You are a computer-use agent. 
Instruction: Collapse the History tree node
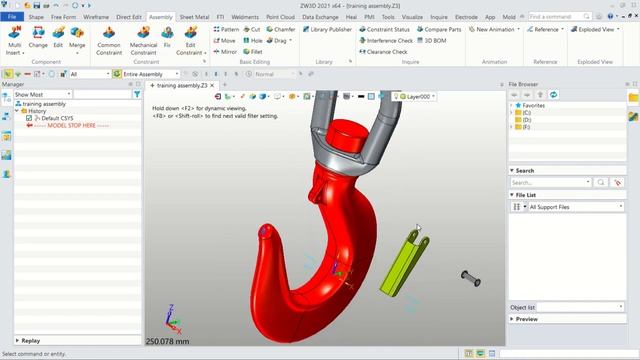(17, 111)
